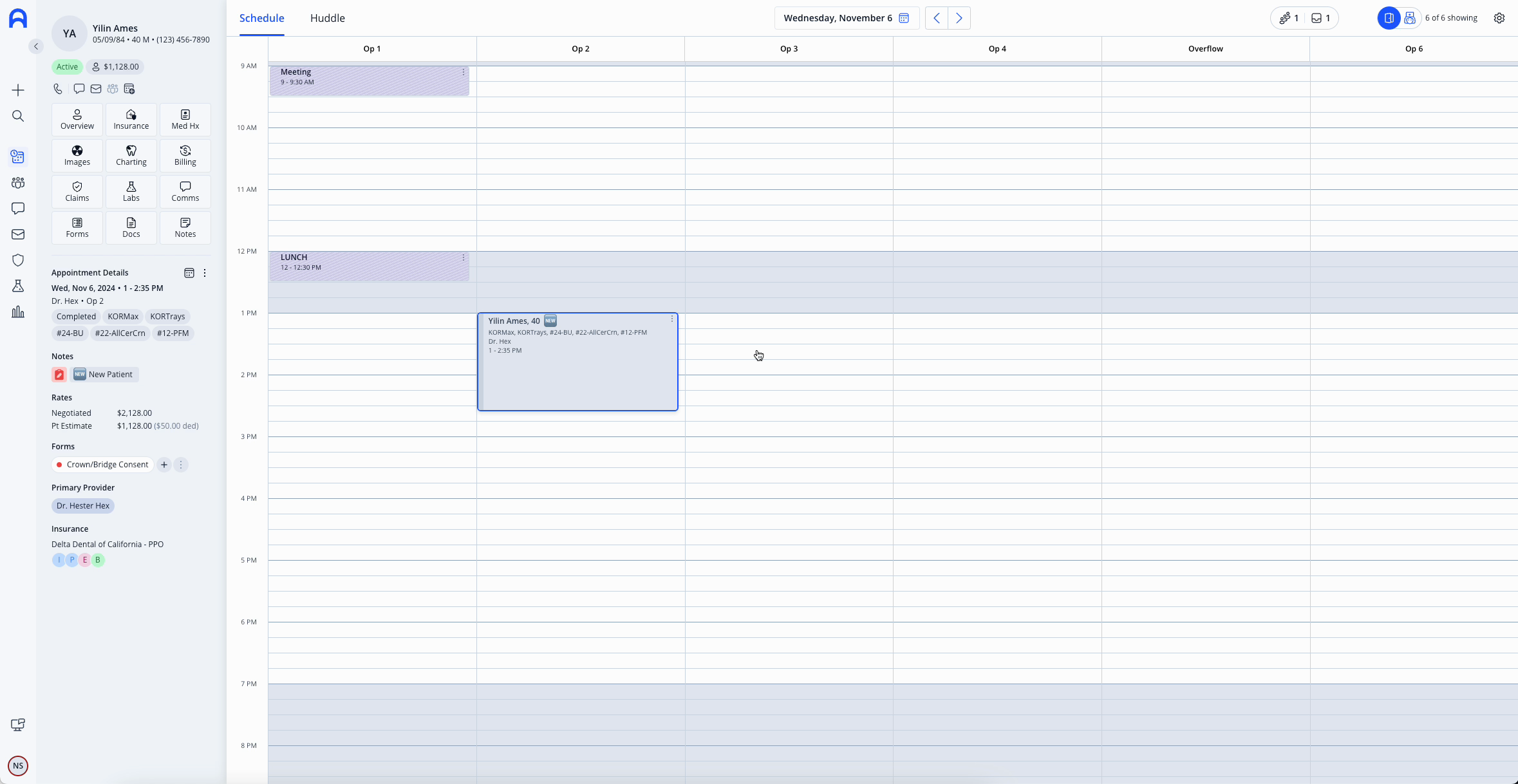
Task: Open search from the left sidebar
Action: point(18,116)
